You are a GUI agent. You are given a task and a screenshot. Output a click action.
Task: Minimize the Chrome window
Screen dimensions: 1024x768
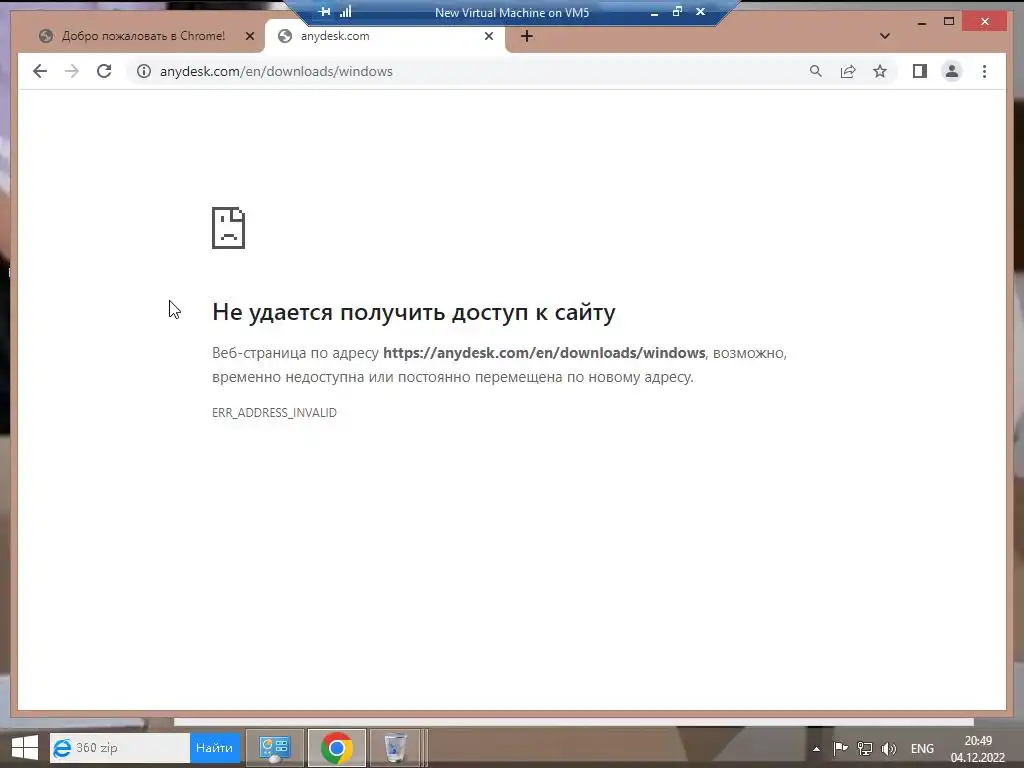(922, 22)
